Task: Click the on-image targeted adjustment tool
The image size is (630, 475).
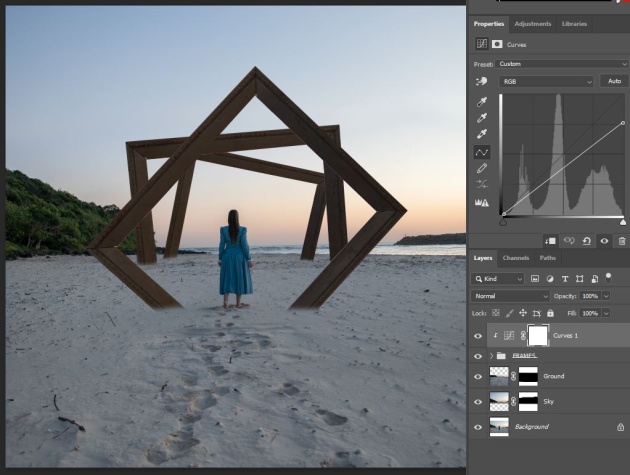Action: click(482, 81)
